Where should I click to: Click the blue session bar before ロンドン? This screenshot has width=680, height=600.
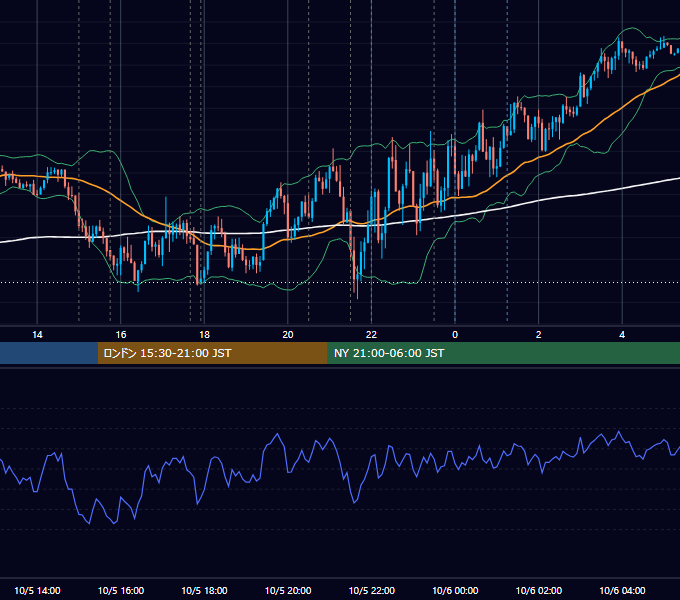49,353
